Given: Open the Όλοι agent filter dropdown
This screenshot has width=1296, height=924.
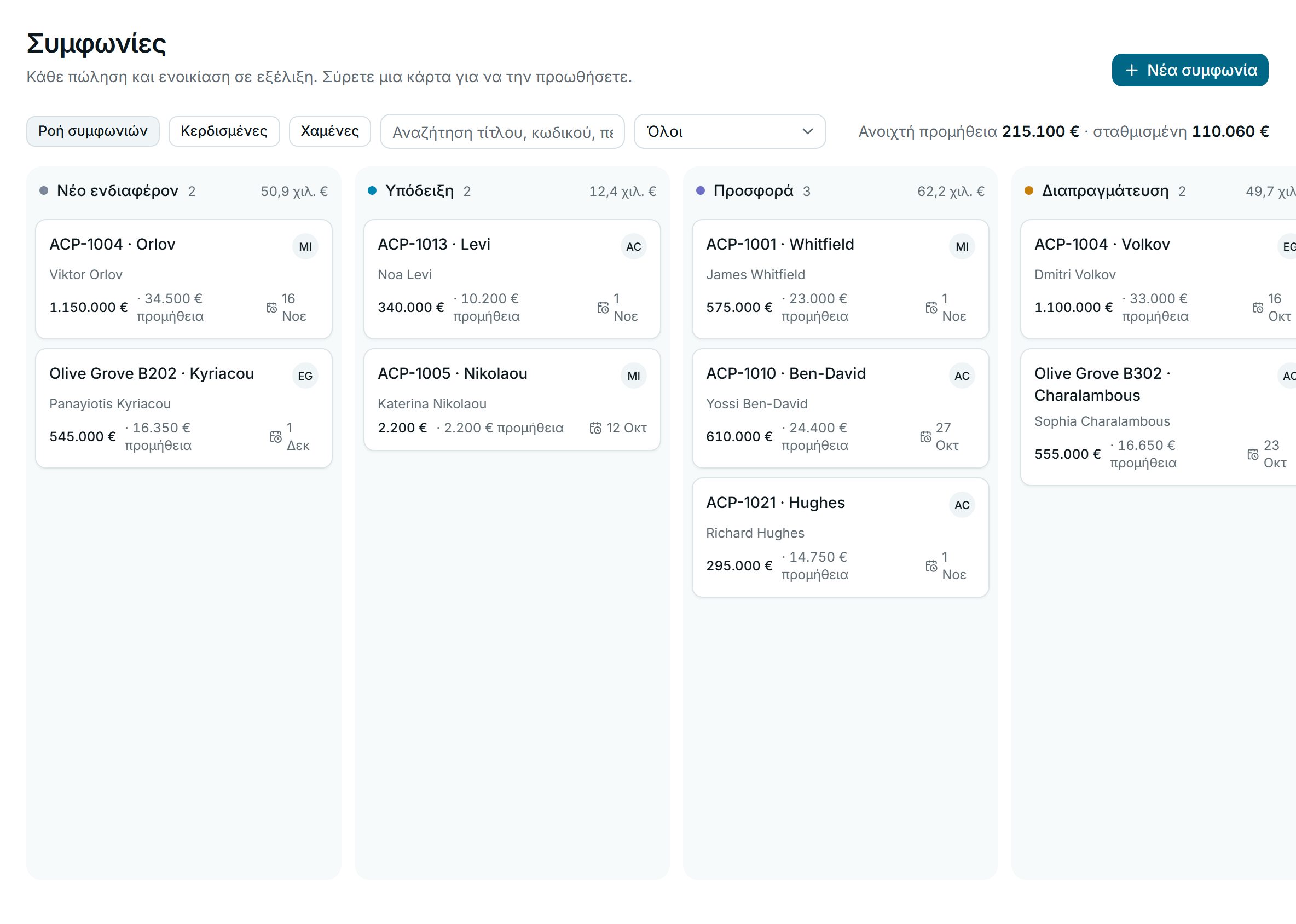Looking at the screenshot, I should pyautogui.click(x=730, y=131).
